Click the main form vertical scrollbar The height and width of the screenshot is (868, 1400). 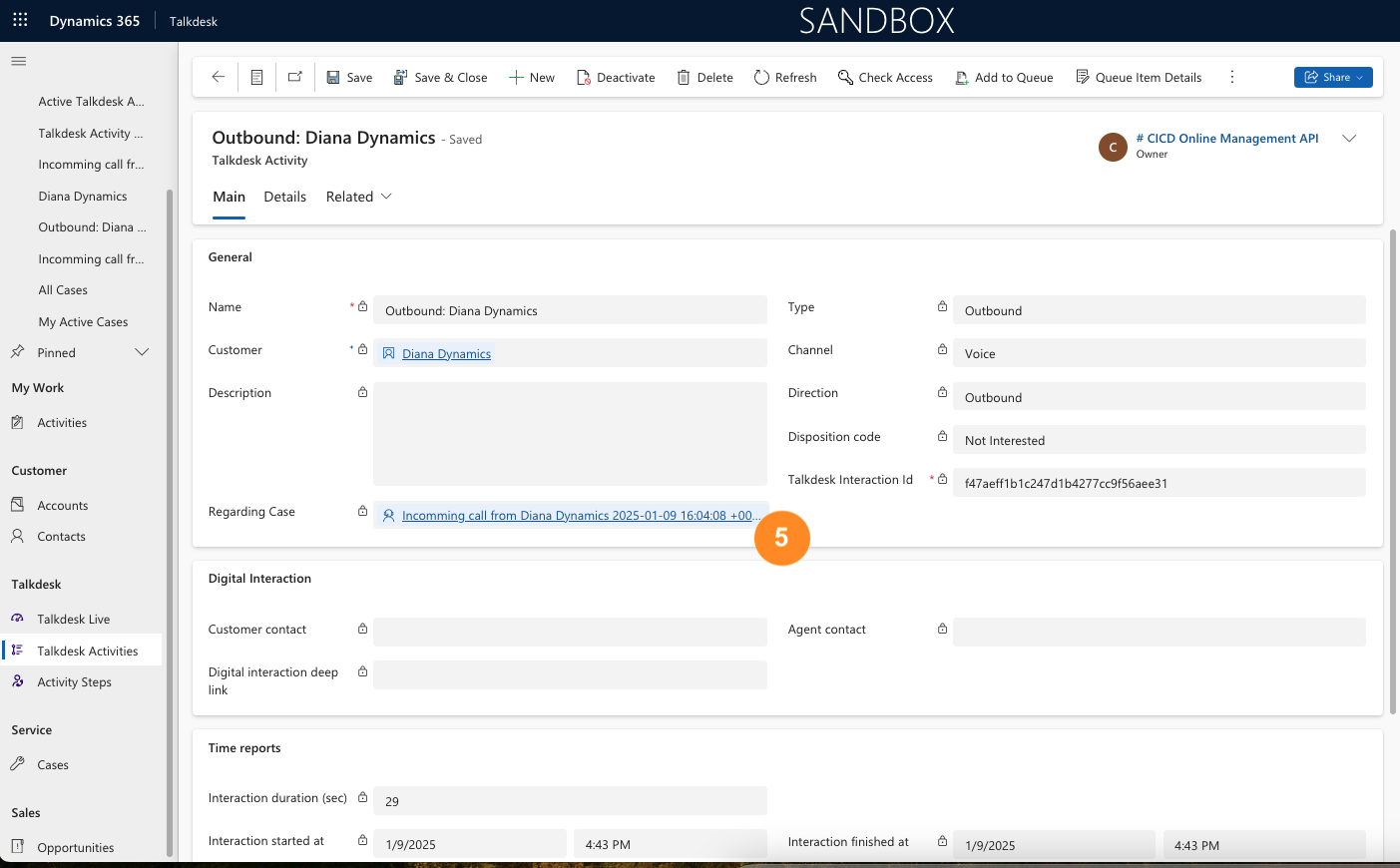[x=1393, y=471]
